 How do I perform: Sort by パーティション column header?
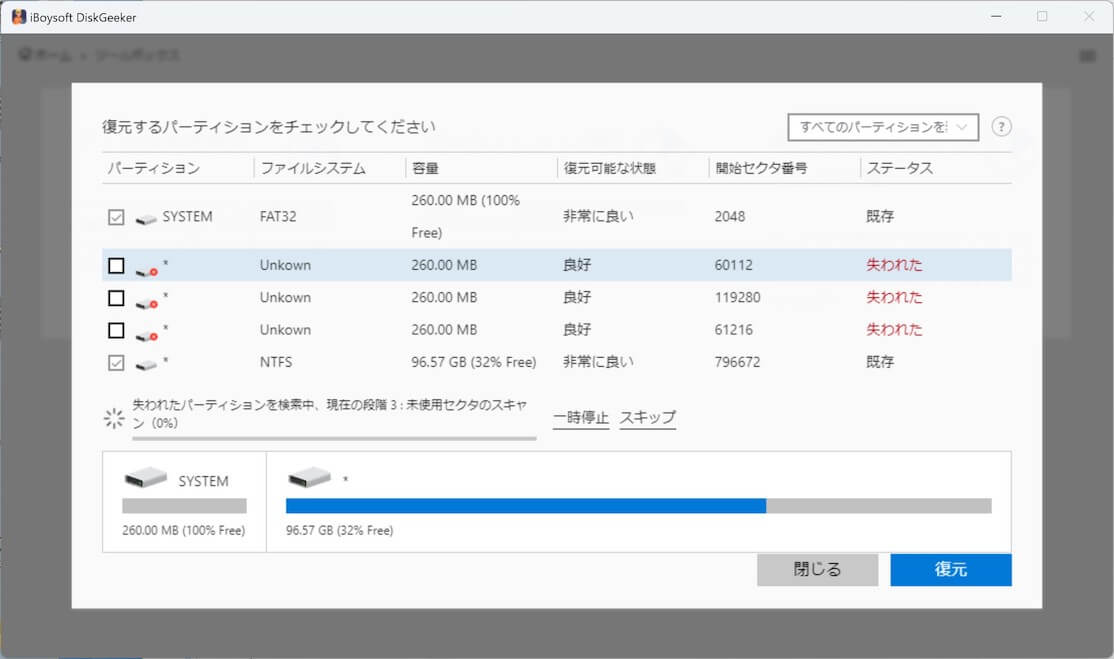[x=153, y=168]
